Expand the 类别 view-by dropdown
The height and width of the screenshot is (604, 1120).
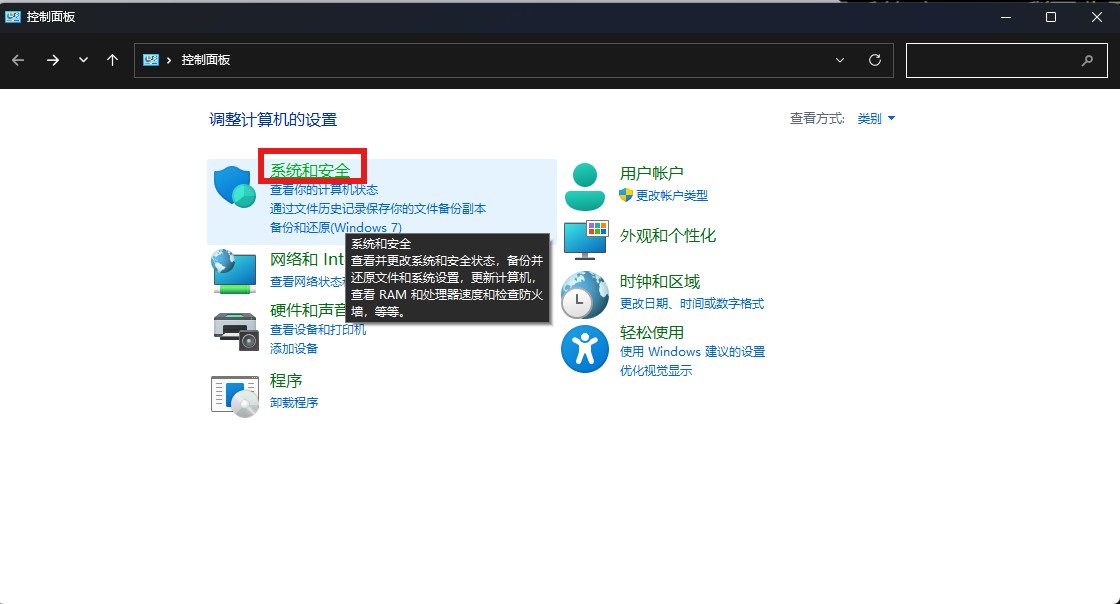point(876,119)
